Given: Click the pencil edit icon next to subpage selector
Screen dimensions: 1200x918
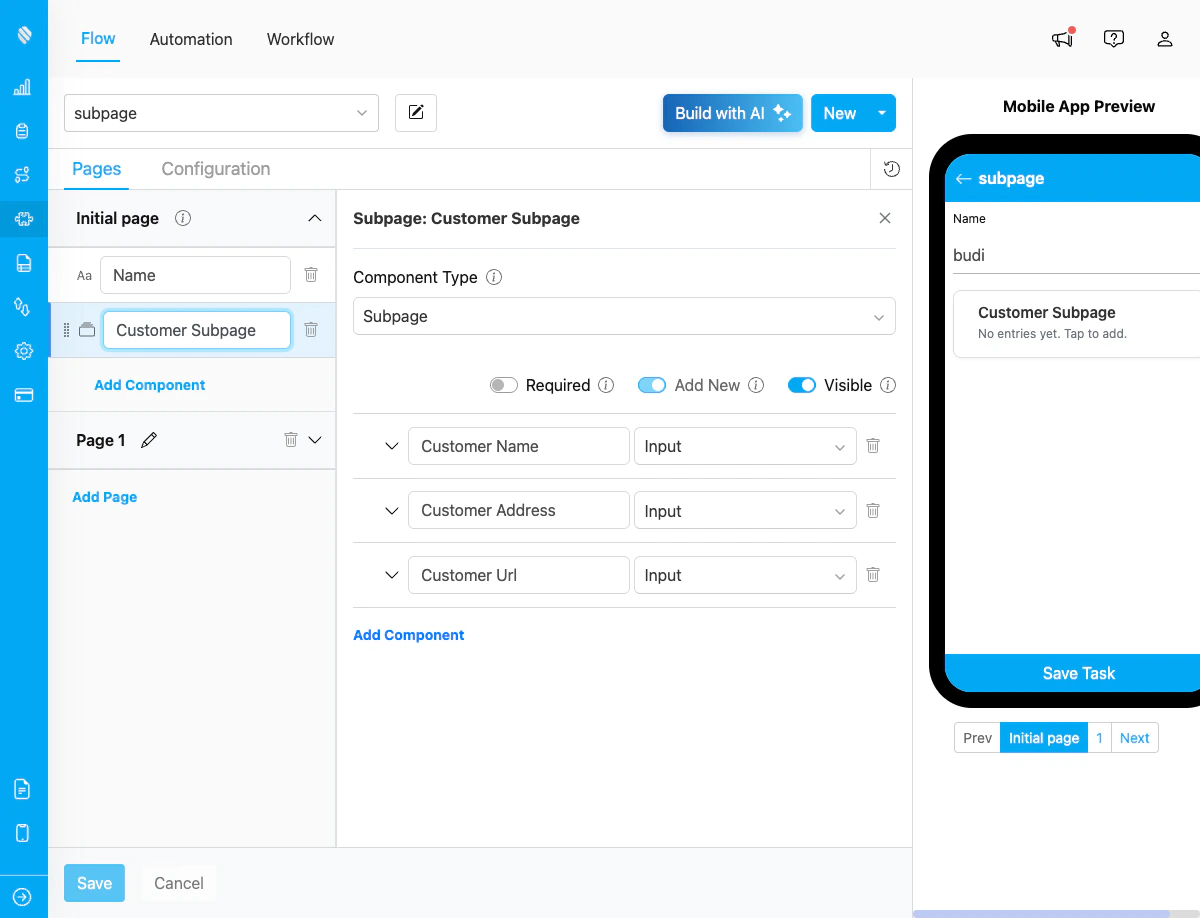Looking at the screenshot, I should [x=415, y=113].
